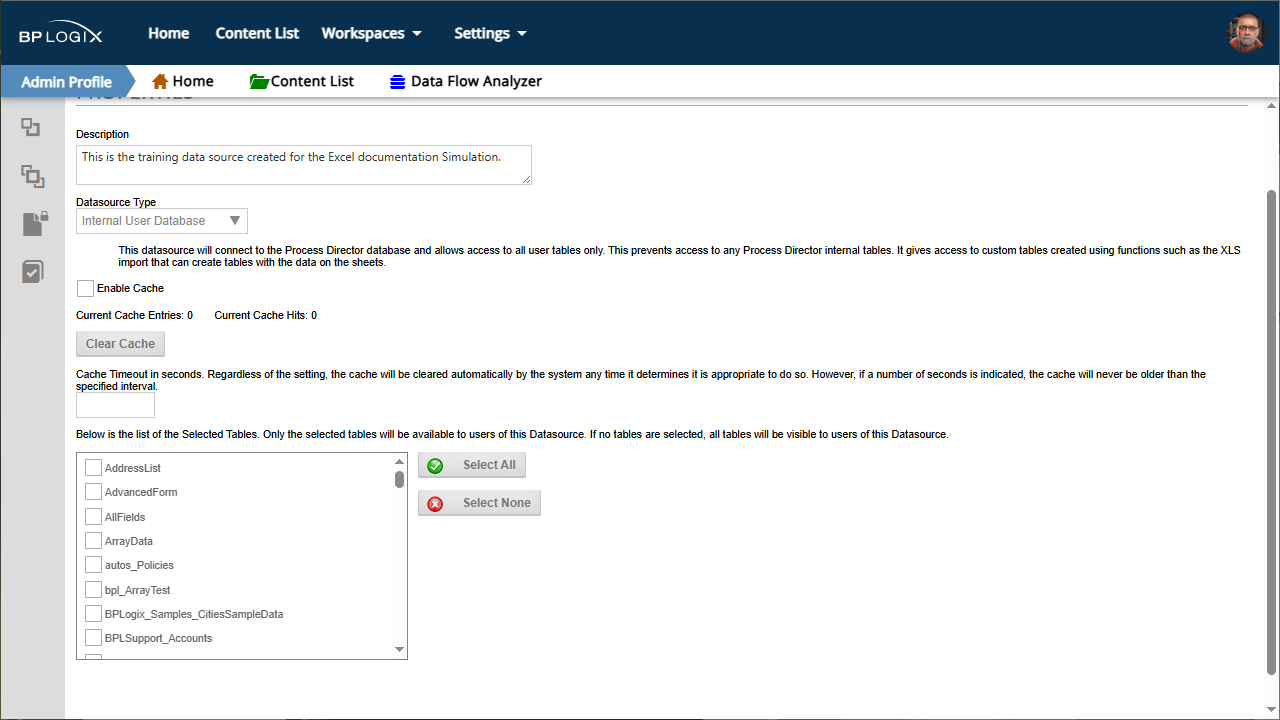The width and height of the screenshot is (1280, 720).
Task: Open Home in the top navigation bar
Action: tap(169, 33)
